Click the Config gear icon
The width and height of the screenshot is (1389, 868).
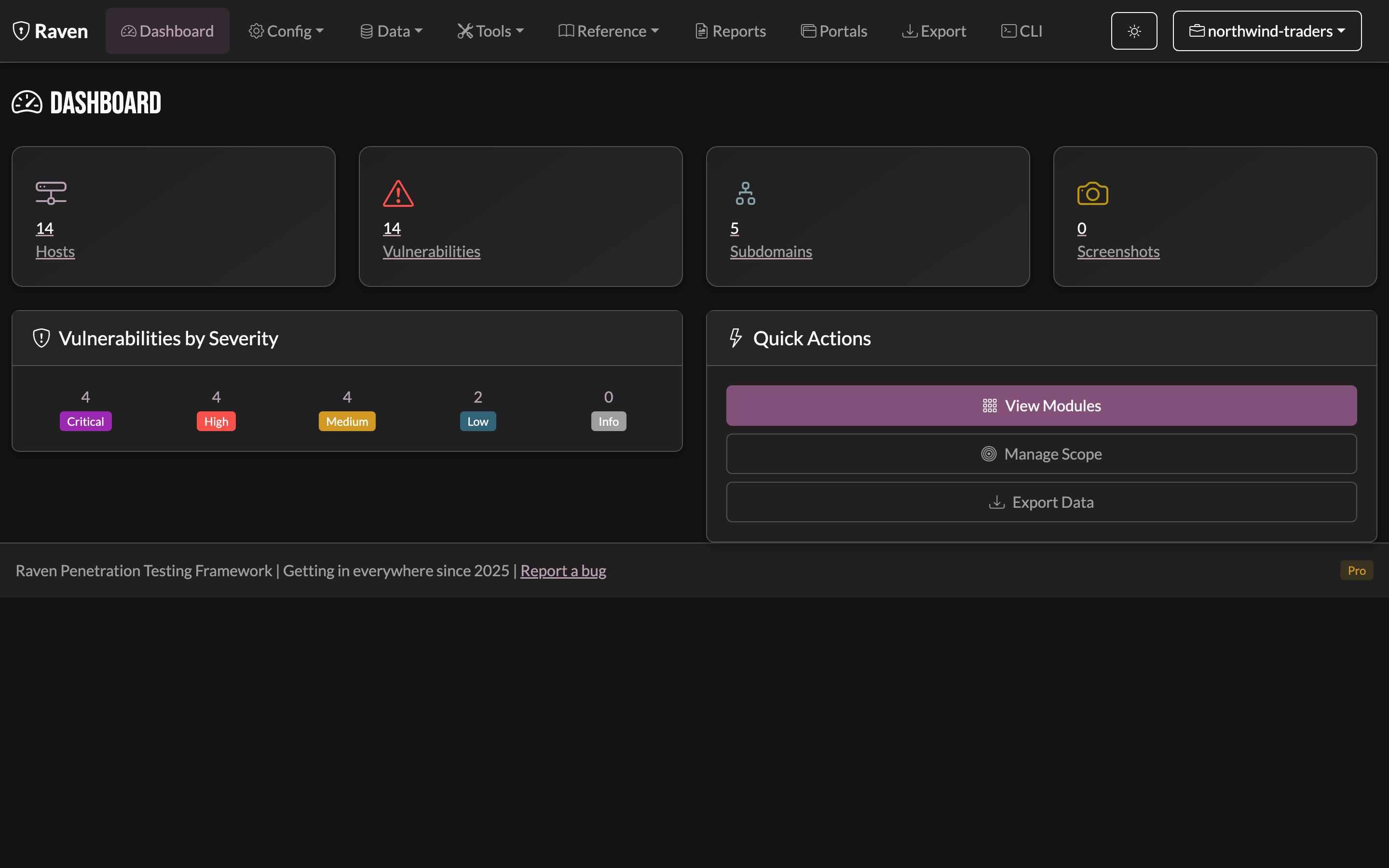click(x=256, y=31)
